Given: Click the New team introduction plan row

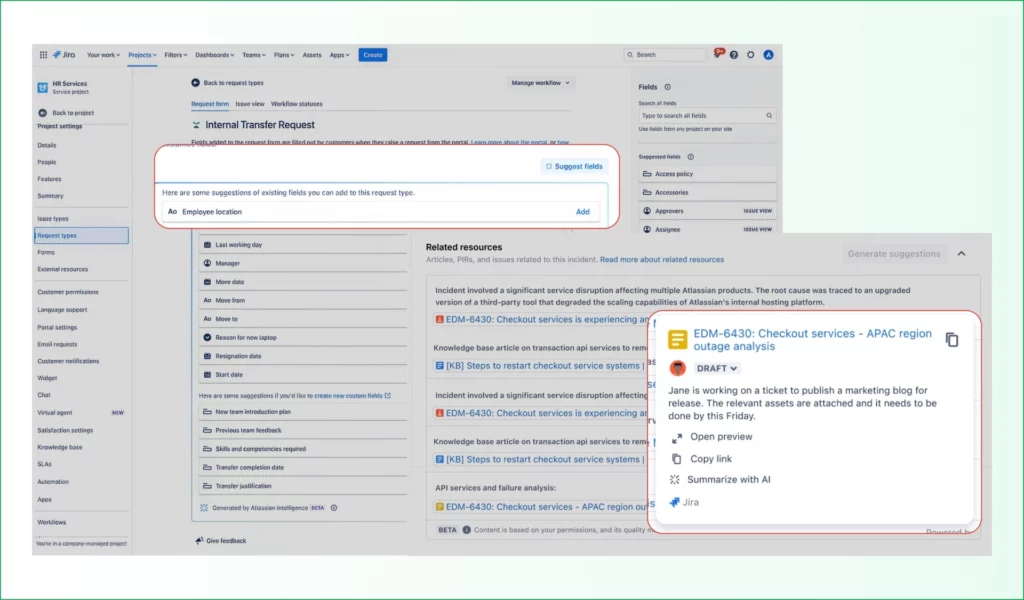Looking at the screenshot, I should tap(303, 412).
